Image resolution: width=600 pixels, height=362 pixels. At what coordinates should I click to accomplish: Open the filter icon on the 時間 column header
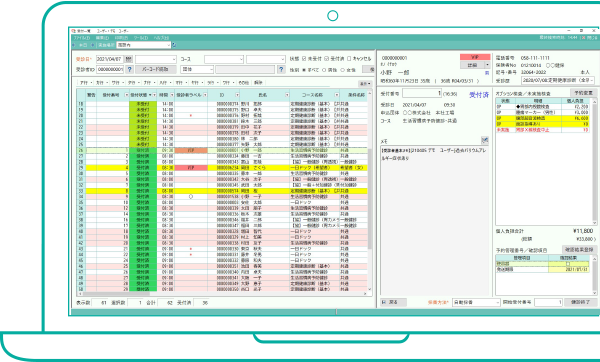tap(172, 95)
